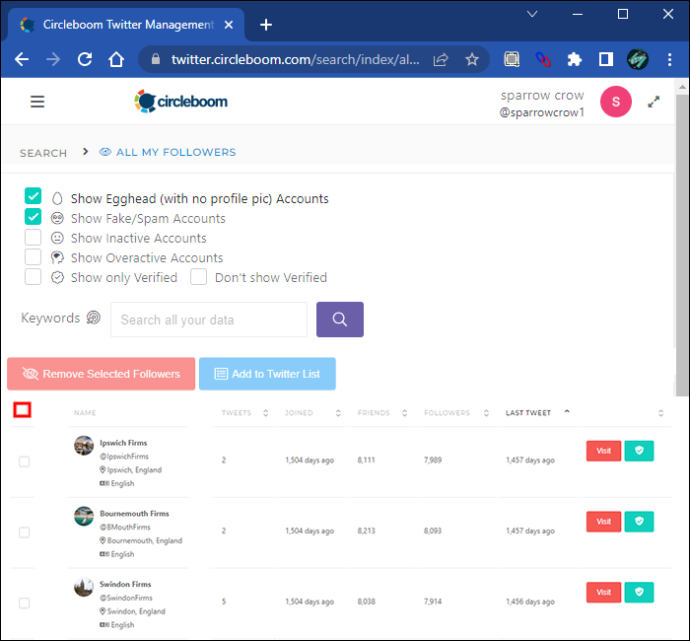Click Remove Selected Followers button

(x=101, y=374)
